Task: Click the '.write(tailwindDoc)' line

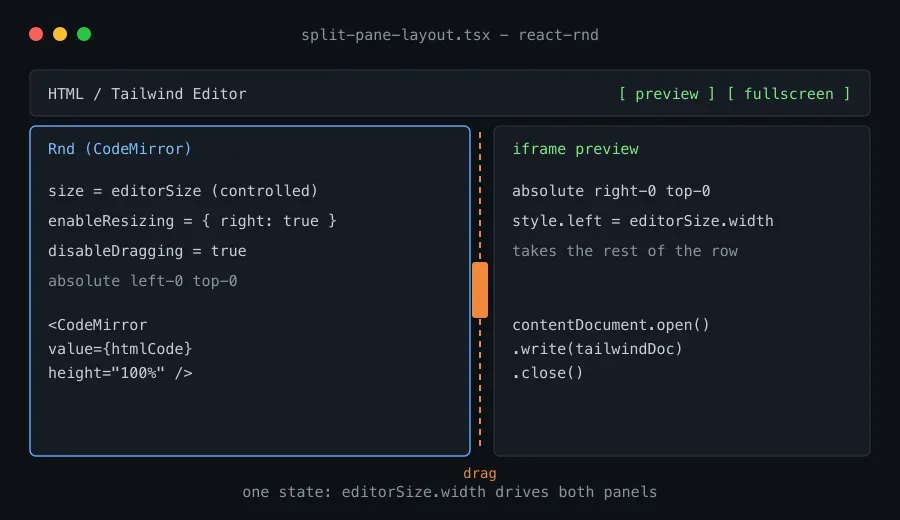Action: [597, 348]
